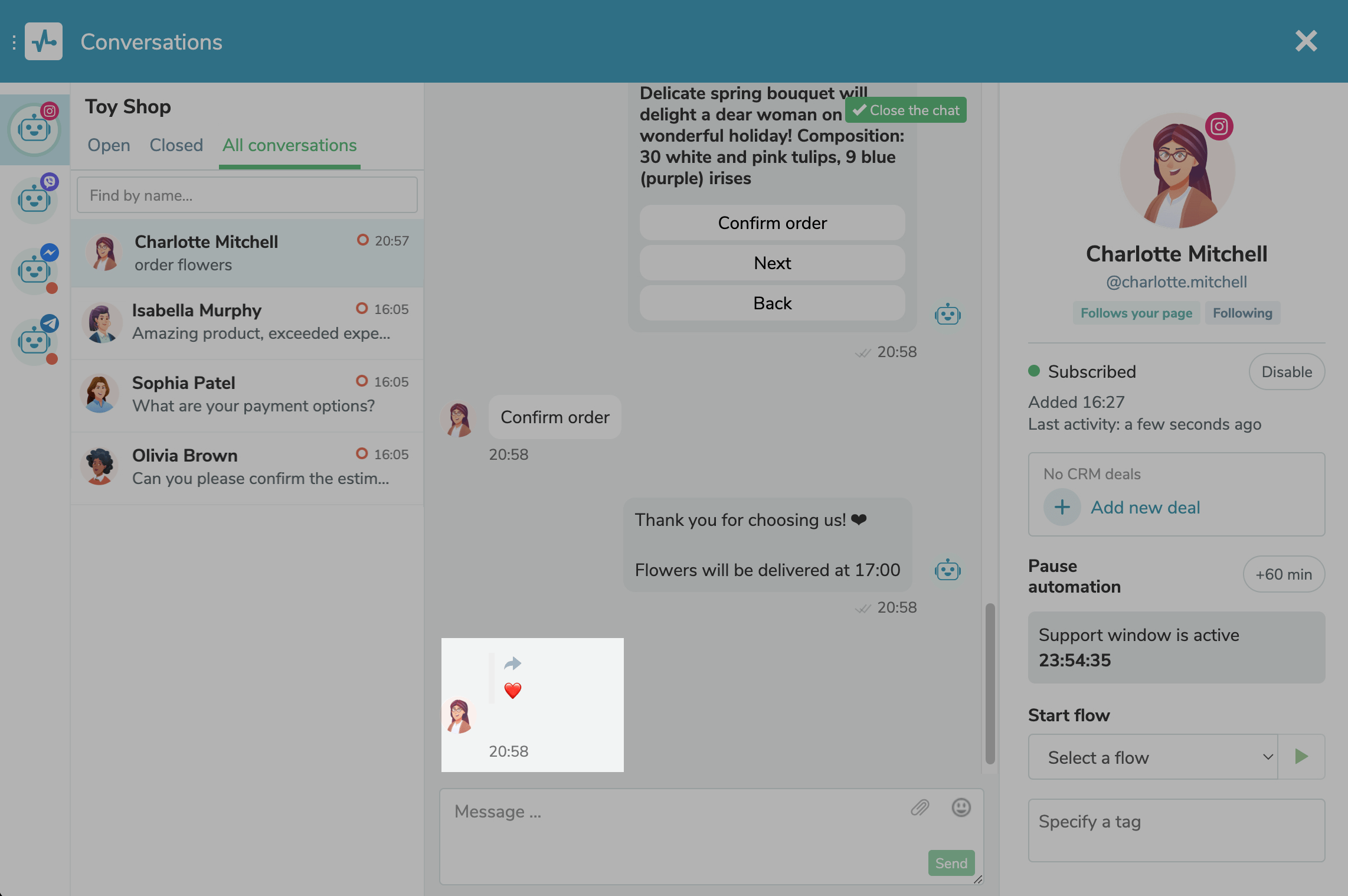Open the Find by name search field
This screenshot has height=896, width=1348.
(246, 193)
